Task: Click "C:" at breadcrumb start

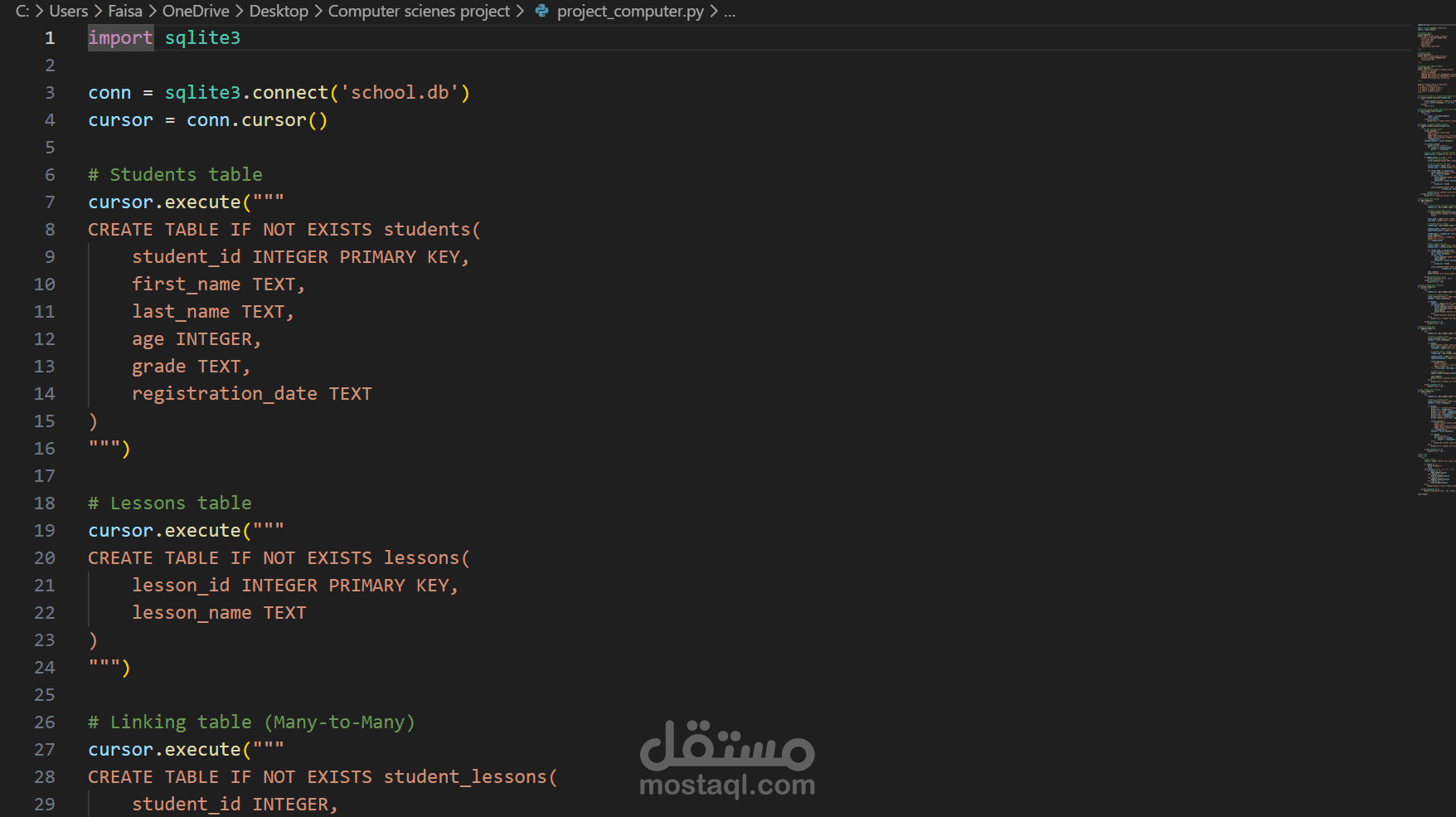Action: click(x=22, y=11)
